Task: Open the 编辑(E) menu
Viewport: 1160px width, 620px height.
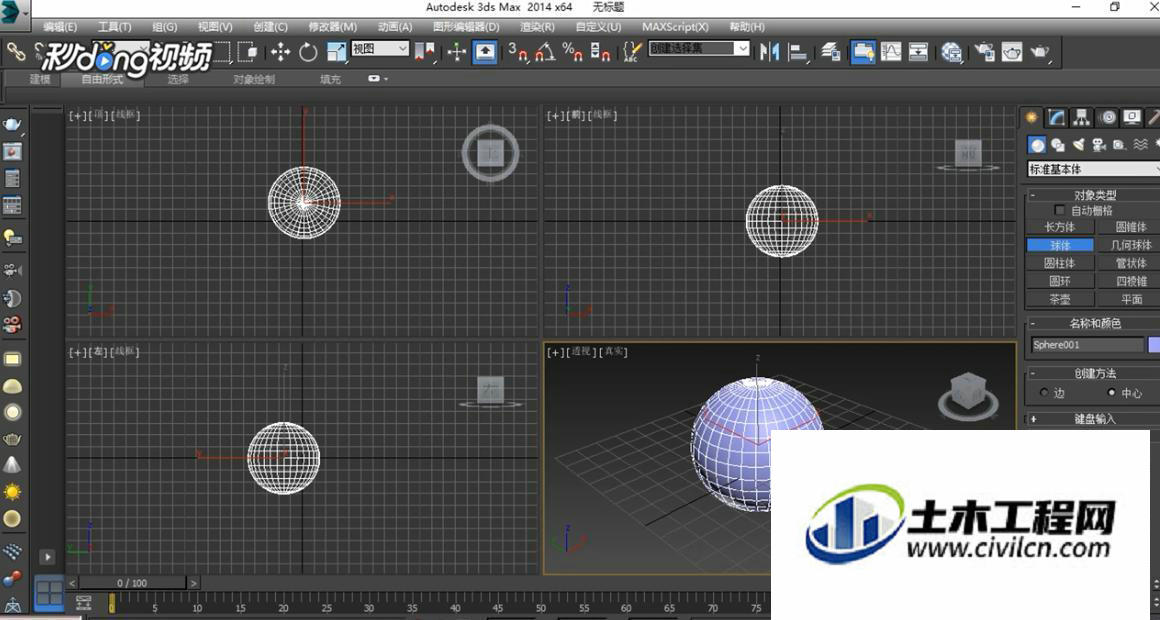Action: coord(60,27)
